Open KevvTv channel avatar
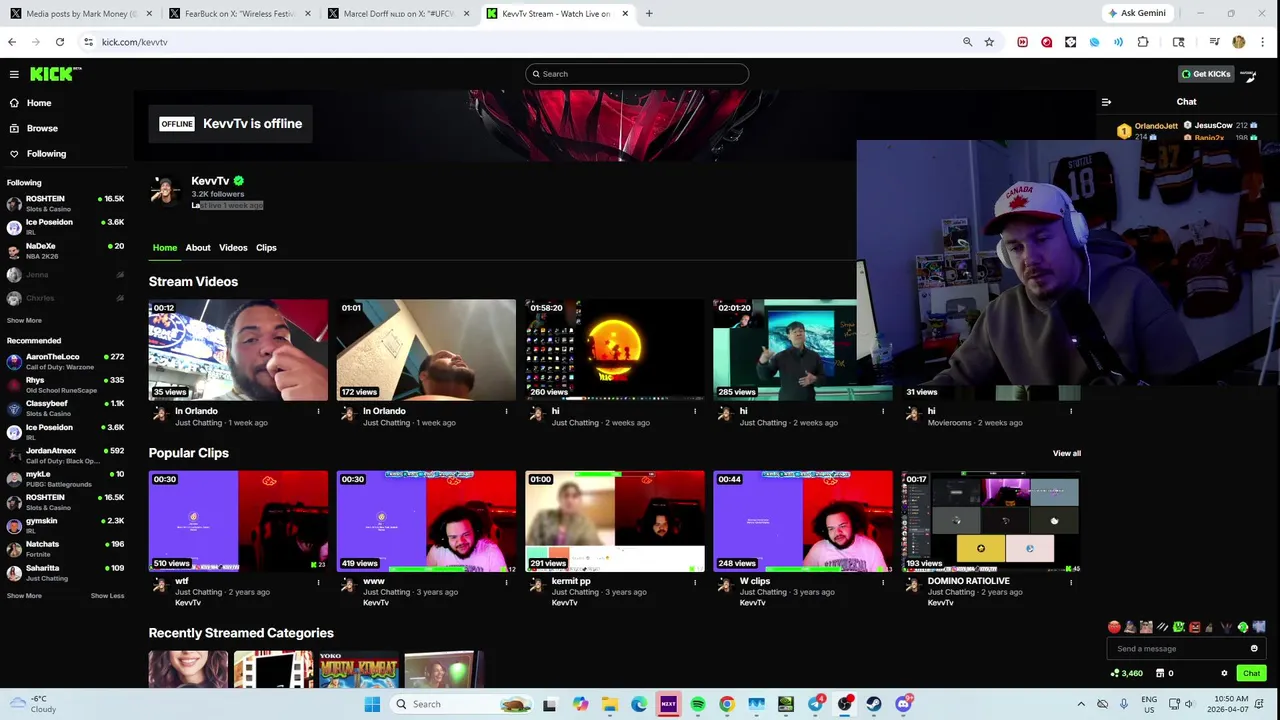Image resolution: width=1280 pixels, height=720 pixels. pos(166,192)
